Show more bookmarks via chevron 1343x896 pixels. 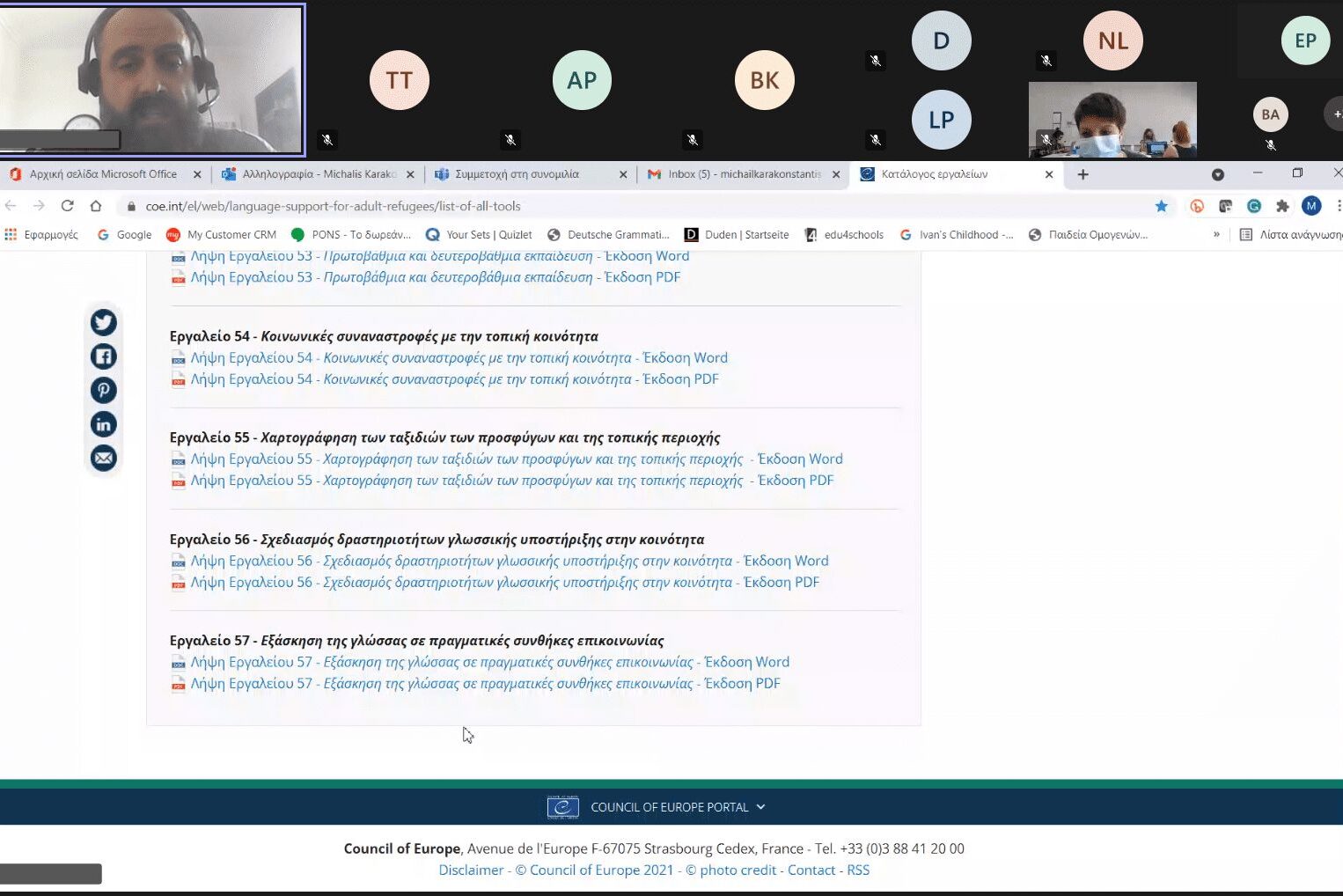pyautogui.click(x=1216, y=235)
